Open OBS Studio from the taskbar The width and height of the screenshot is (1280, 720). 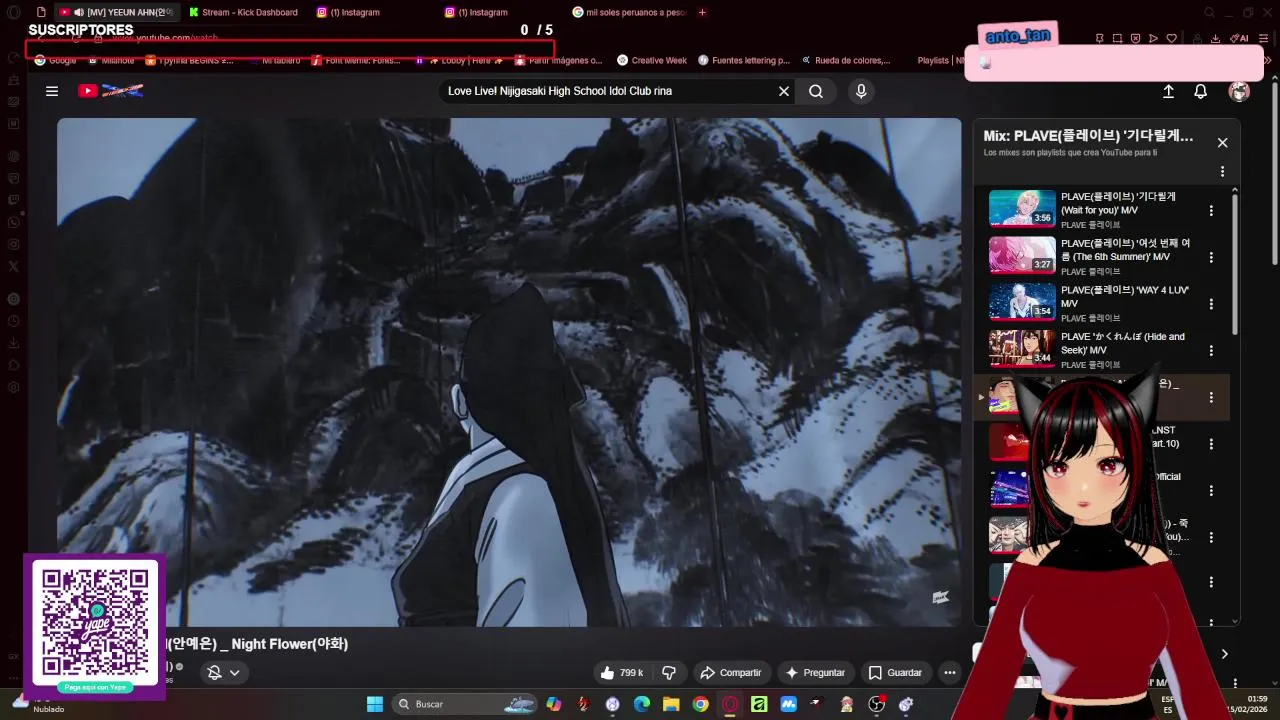(877, 704)
